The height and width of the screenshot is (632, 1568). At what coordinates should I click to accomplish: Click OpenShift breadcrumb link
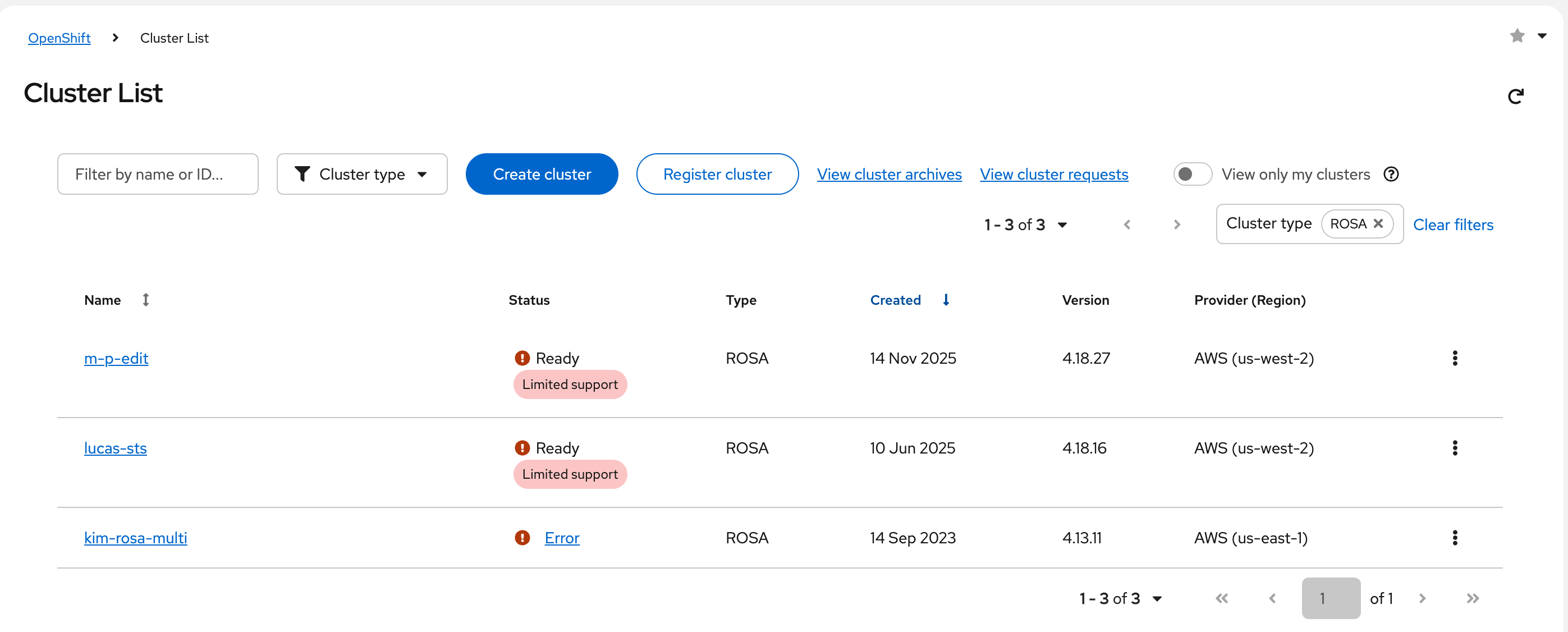coord(59,38)
